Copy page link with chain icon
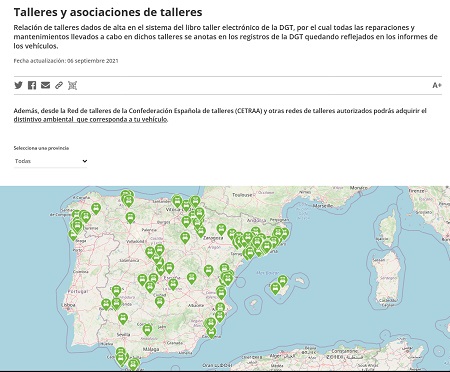The height and width of the screenshot is (372, 450). click(x=59, y=85)
